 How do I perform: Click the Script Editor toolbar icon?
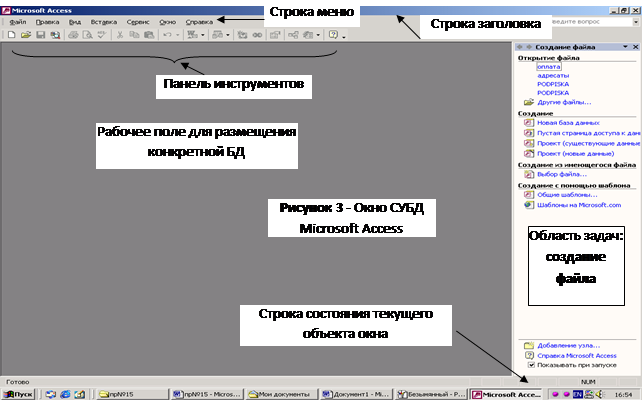(x=257, y=35)
